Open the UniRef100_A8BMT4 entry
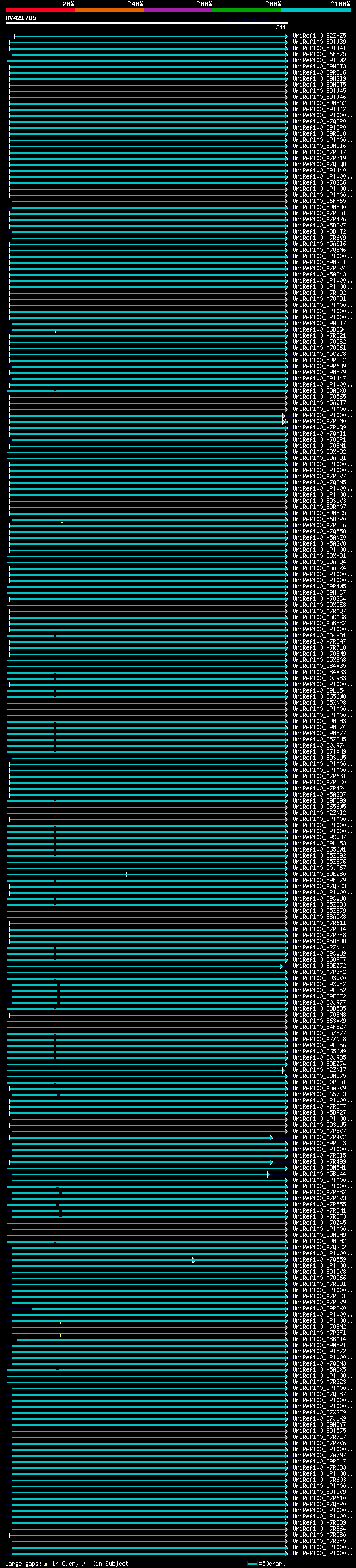The width and height of the screenshot is (356, 1568). coord(319,1339)
